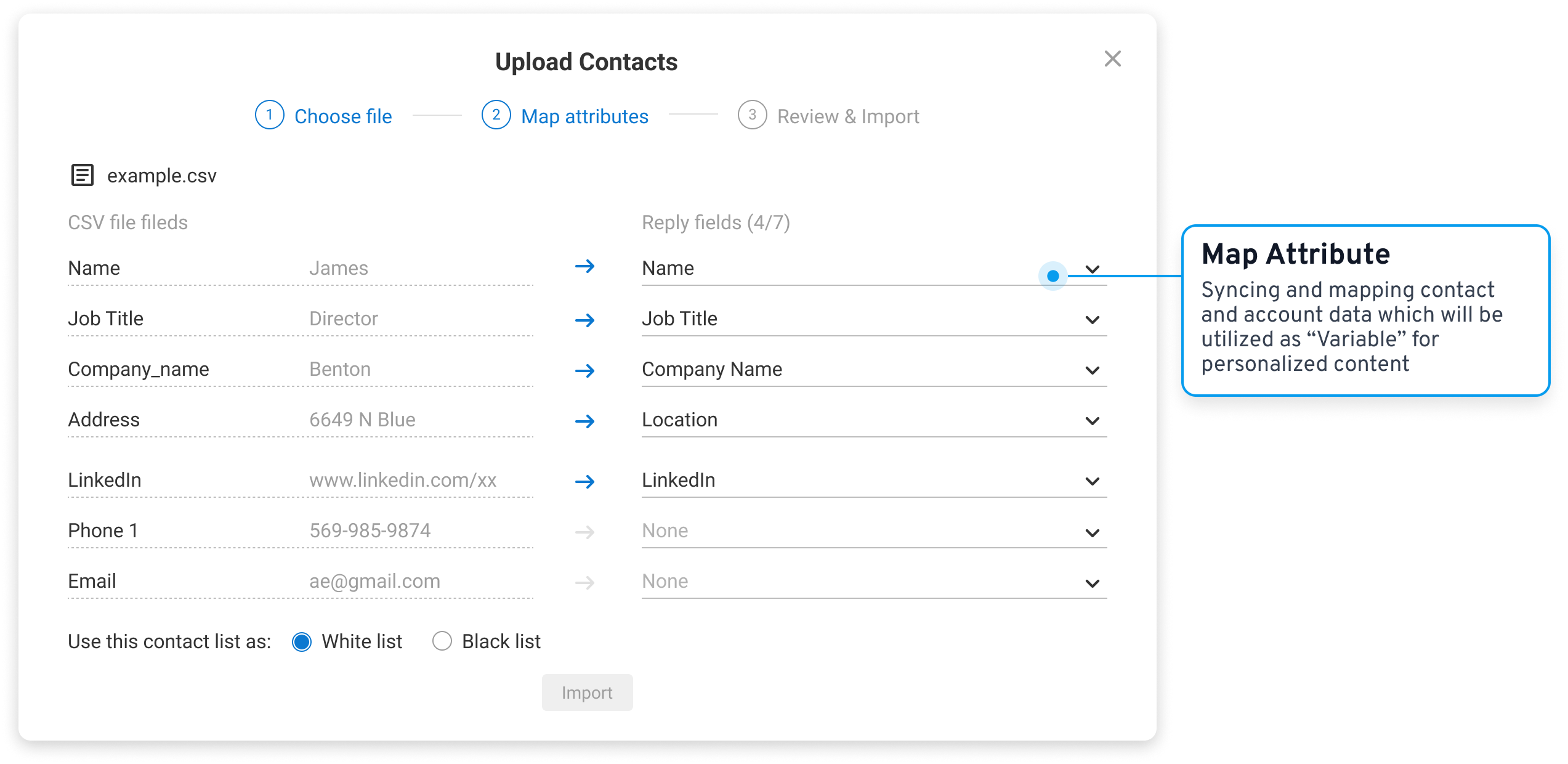The image size is (1568, 764).
Task: Go to the Choose file step
Action: click(x=342, y=116)
